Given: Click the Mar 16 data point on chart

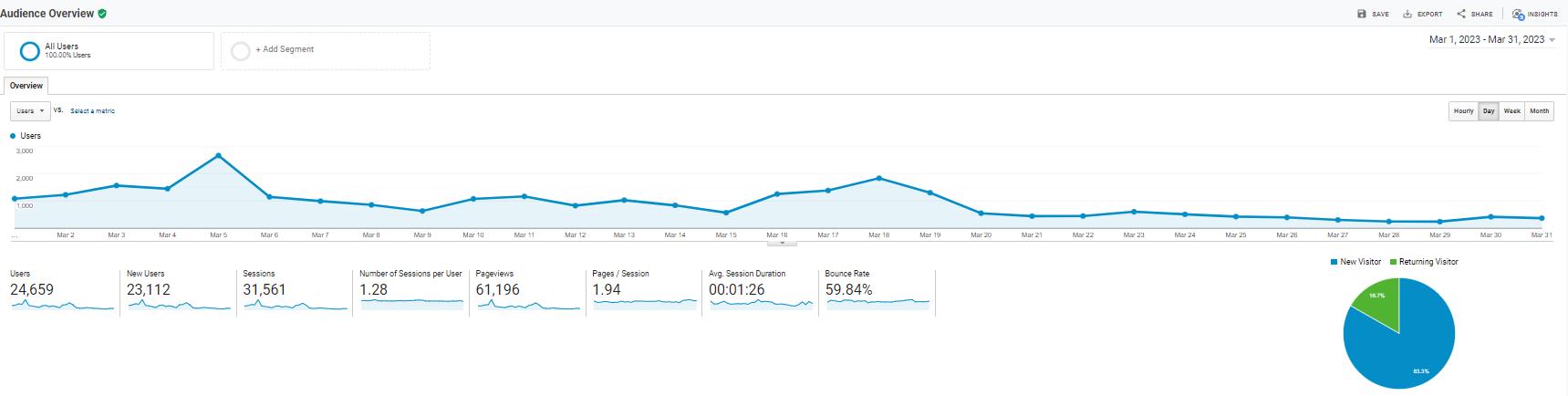Looking at the screenshot, I should click(777, 193).
